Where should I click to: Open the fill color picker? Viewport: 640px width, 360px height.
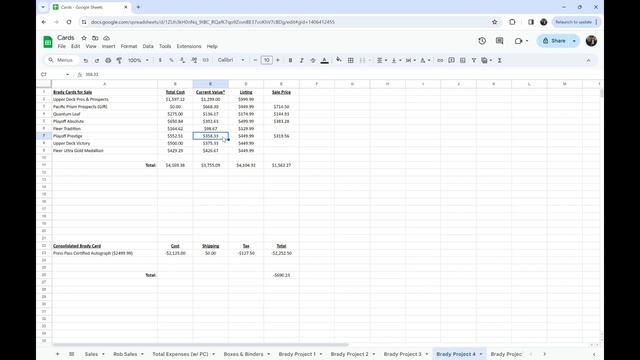(339, 60)
